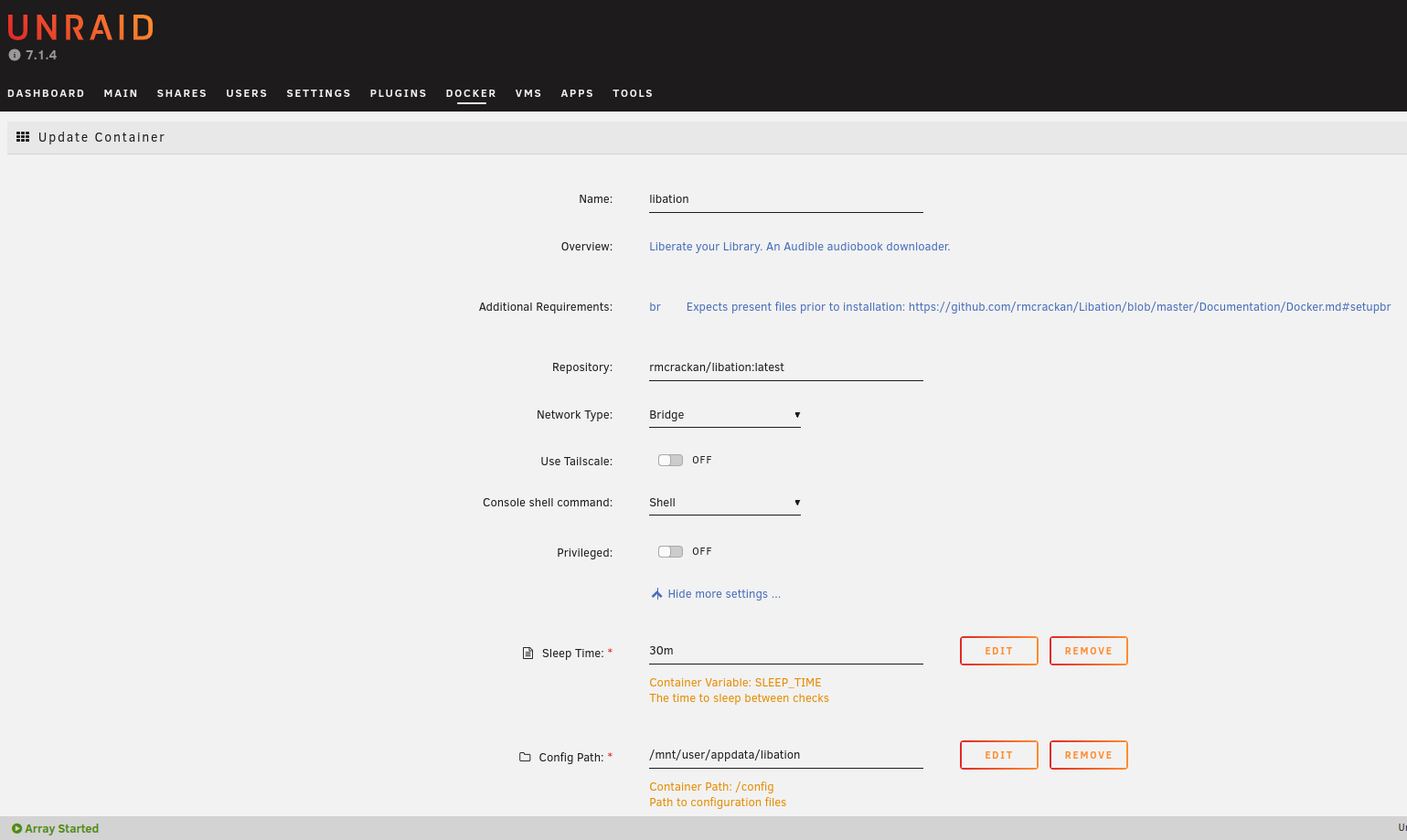
Task: Click the 'br' text in Additional Requirements
Action: [655, 307]
